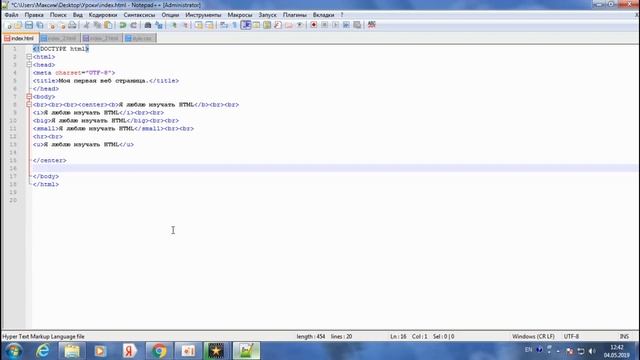Image resolution: width=640 pixels, height=360 pixels.
Task: Switch to the third document tab
Action: (x=102, y=38)
